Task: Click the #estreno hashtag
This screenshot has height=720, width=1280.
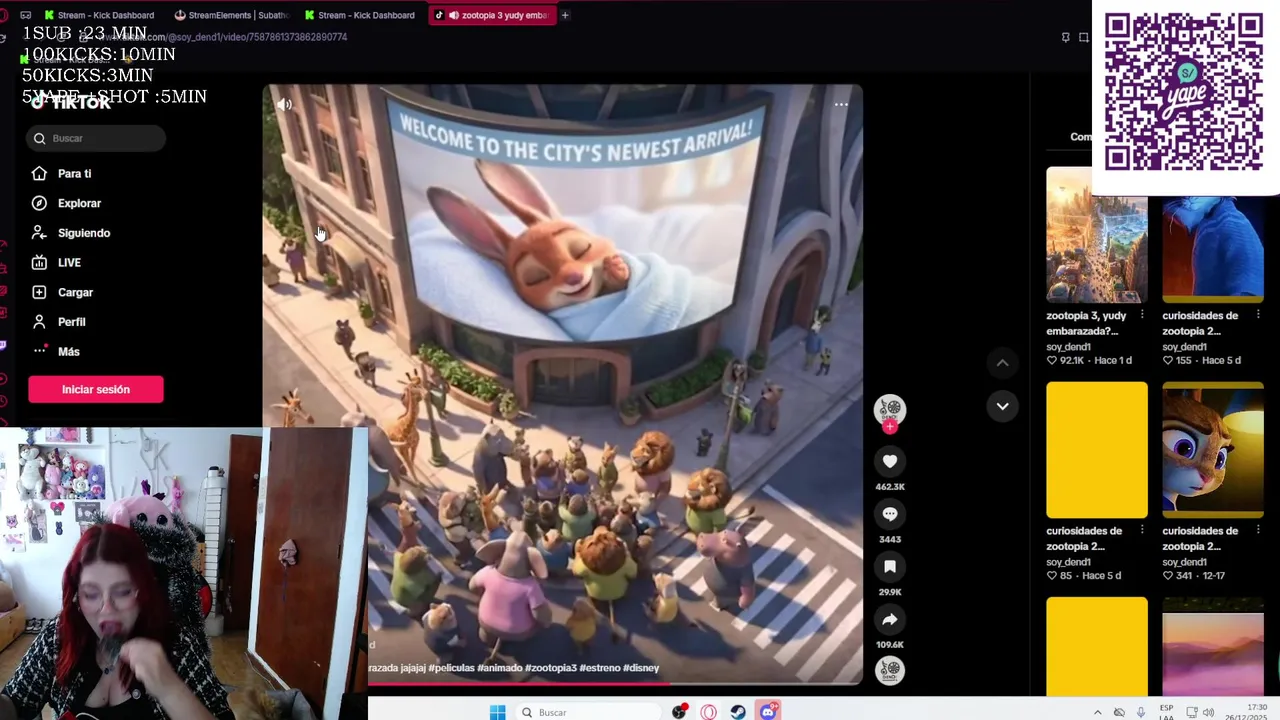Action: click(x=599, y=668)
